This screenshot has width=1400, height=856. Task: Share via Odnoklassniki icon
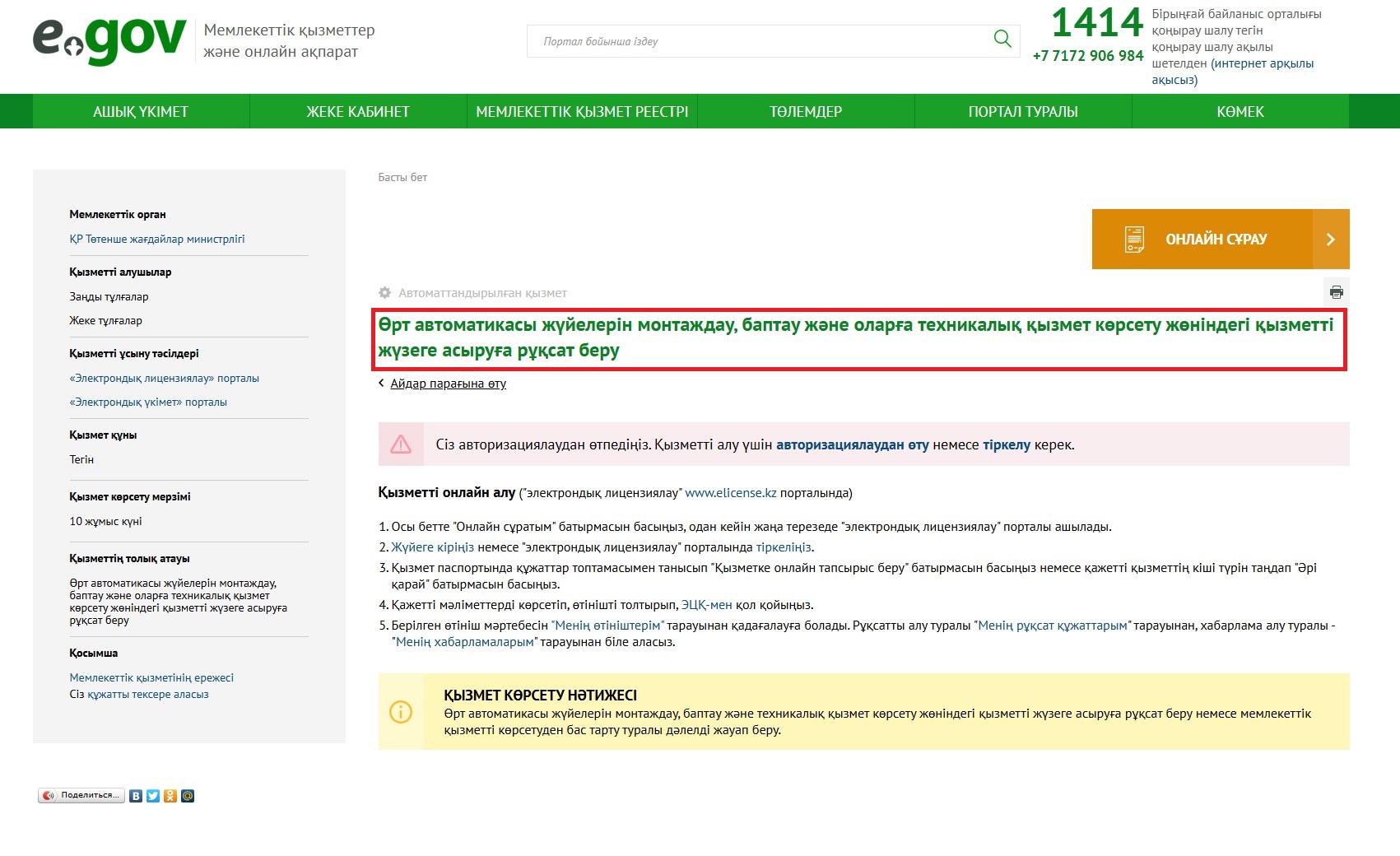tap(170, 796)
